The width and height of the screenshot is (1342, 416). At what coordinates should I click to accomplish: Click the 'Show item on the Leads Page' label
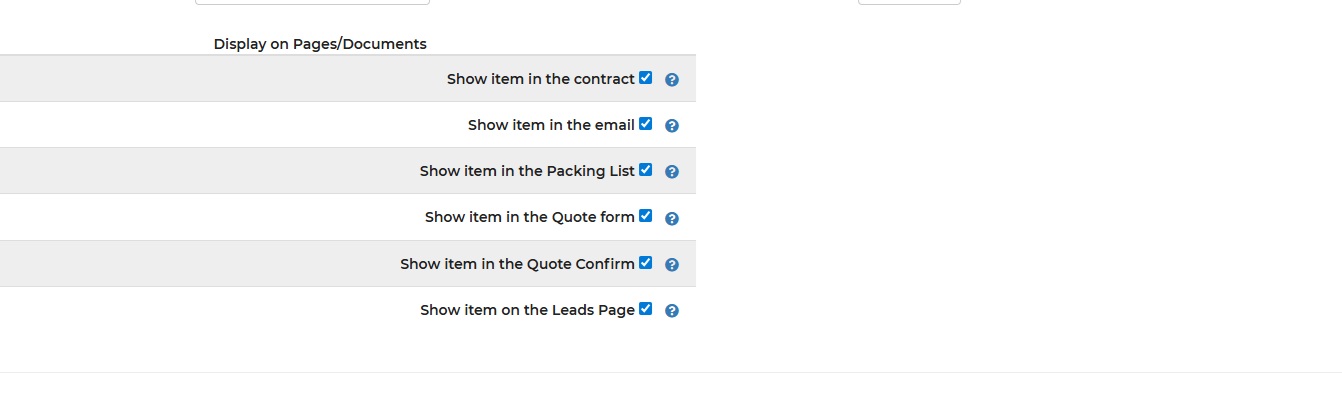tap(527, 310)
